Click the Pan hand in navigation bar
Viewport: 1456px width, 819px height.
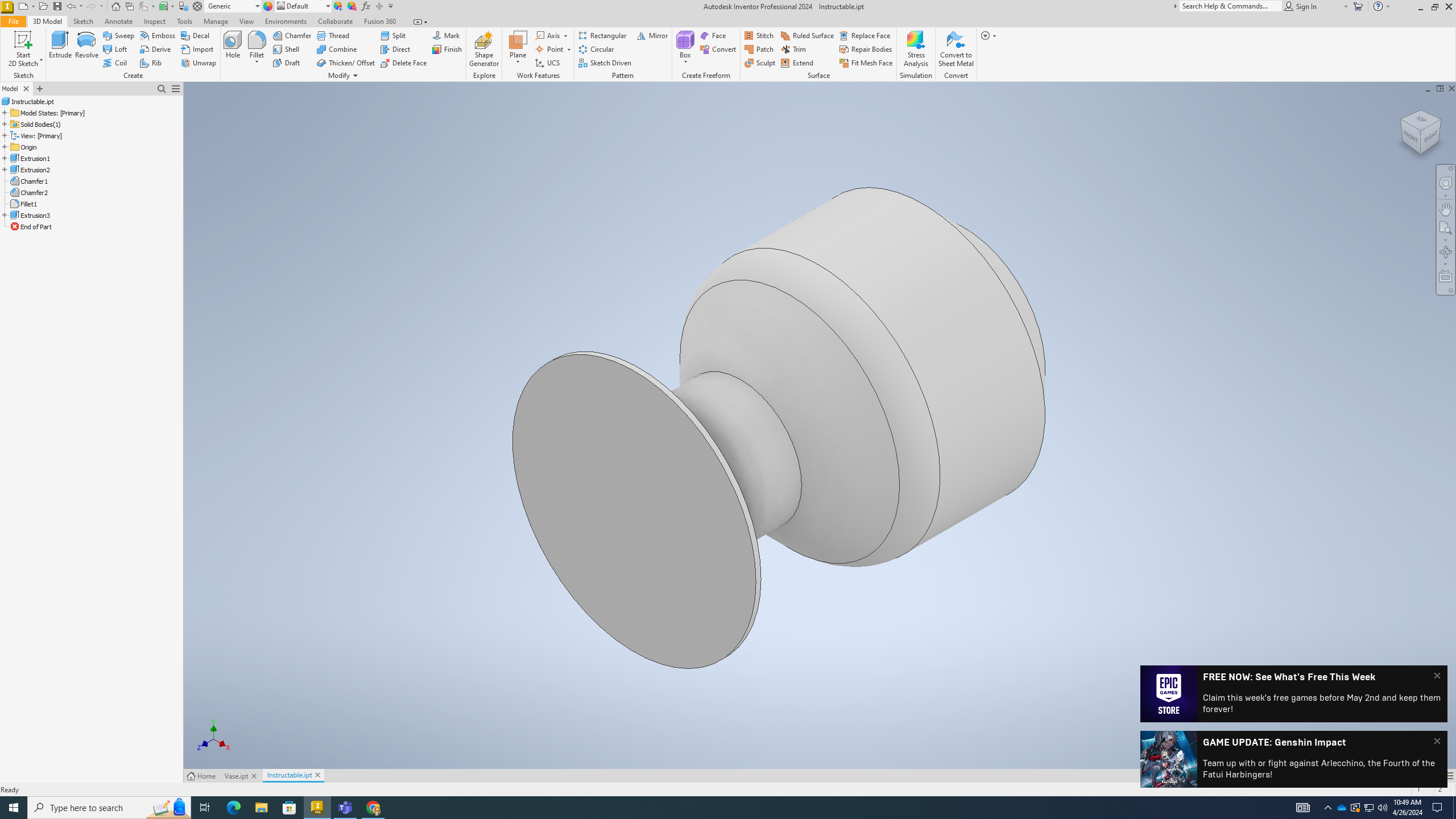(1445, 209)
